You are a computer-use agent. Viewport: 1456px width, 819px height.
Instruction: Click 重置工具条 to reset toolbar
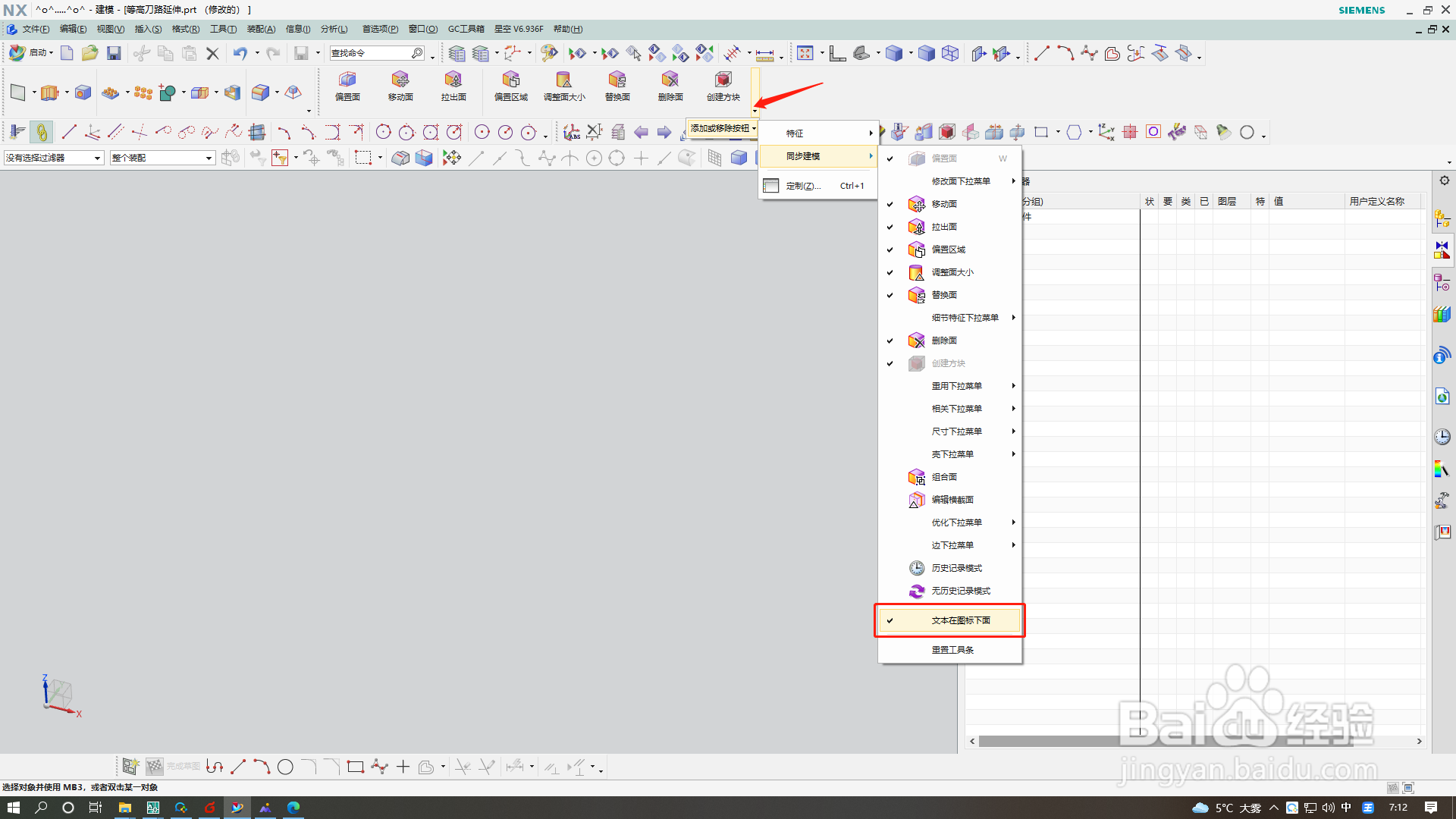pyautogui.click(x=952, y=650)
